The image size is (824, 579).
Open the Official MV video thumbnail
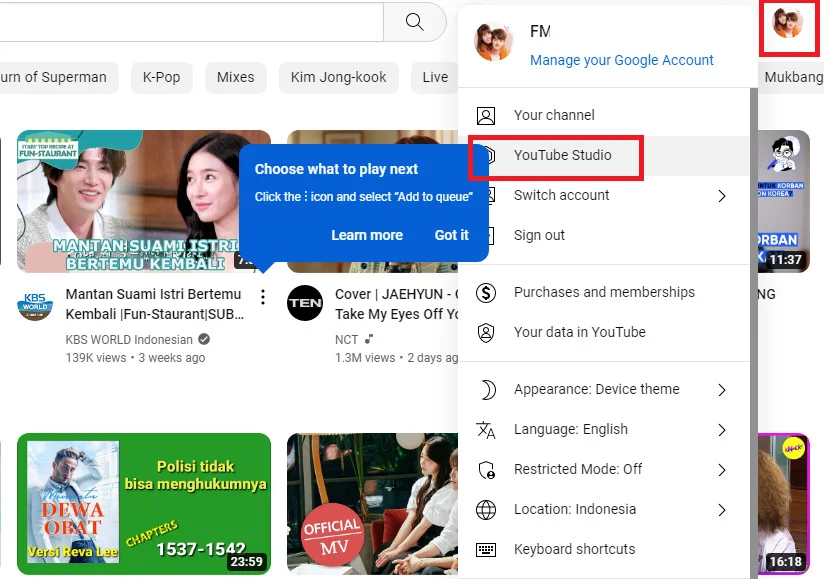[x=373, y=504]
